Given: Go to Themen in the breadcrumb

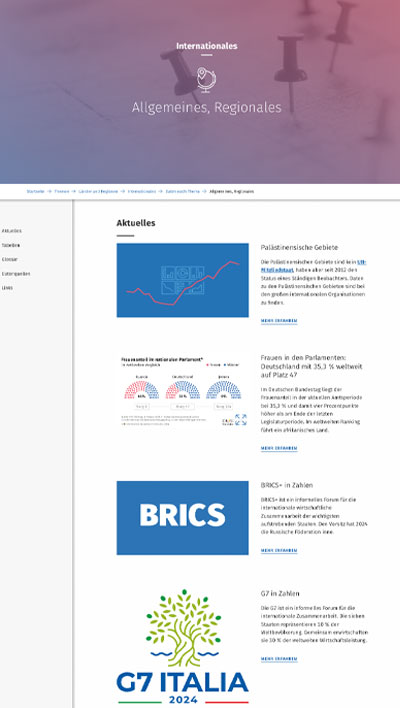Looking at the screenshot, I should tap(62, 191).
